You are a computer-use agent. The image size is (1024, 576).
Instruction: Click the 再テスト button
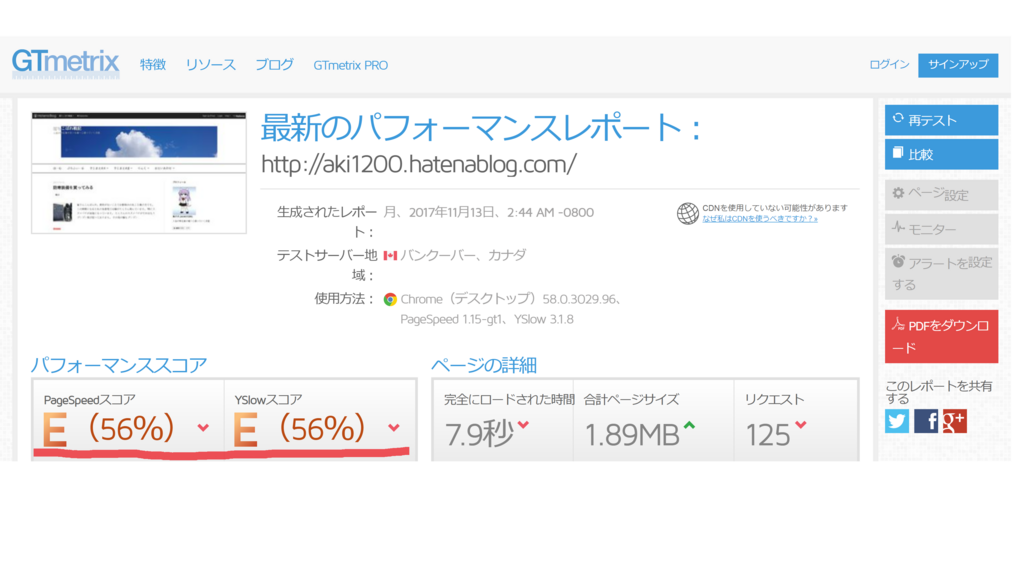(941, 120)
